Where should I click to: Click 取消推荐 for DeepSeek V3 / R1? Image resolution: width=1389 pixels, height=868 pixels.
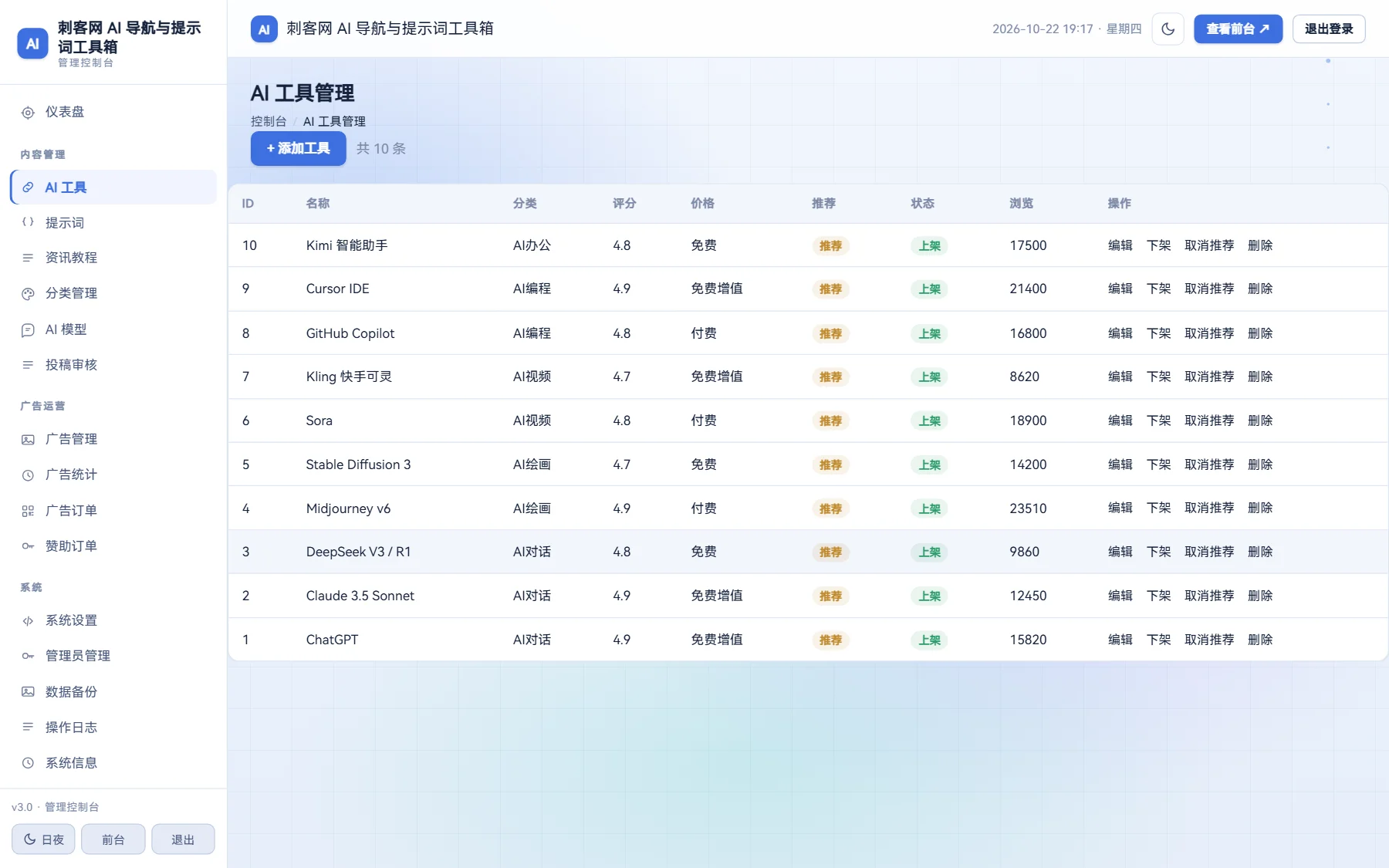coord(1209,552)
